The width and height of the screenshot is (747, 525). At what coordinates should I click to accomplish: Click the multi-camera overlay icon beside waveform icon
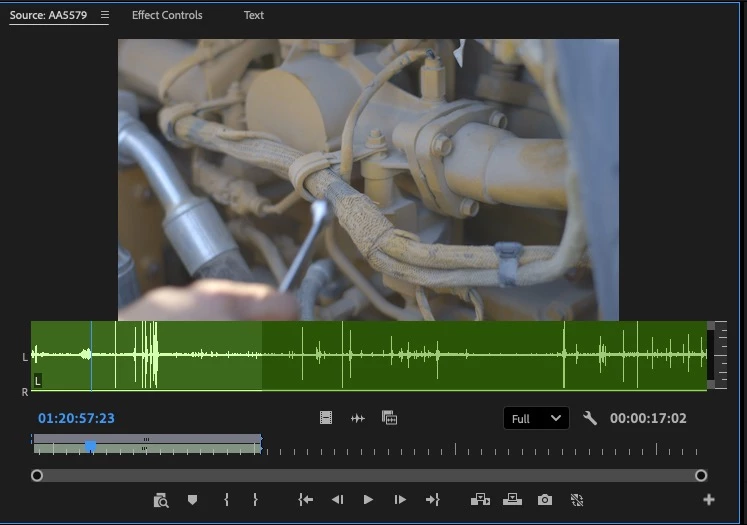coord(389,418)
